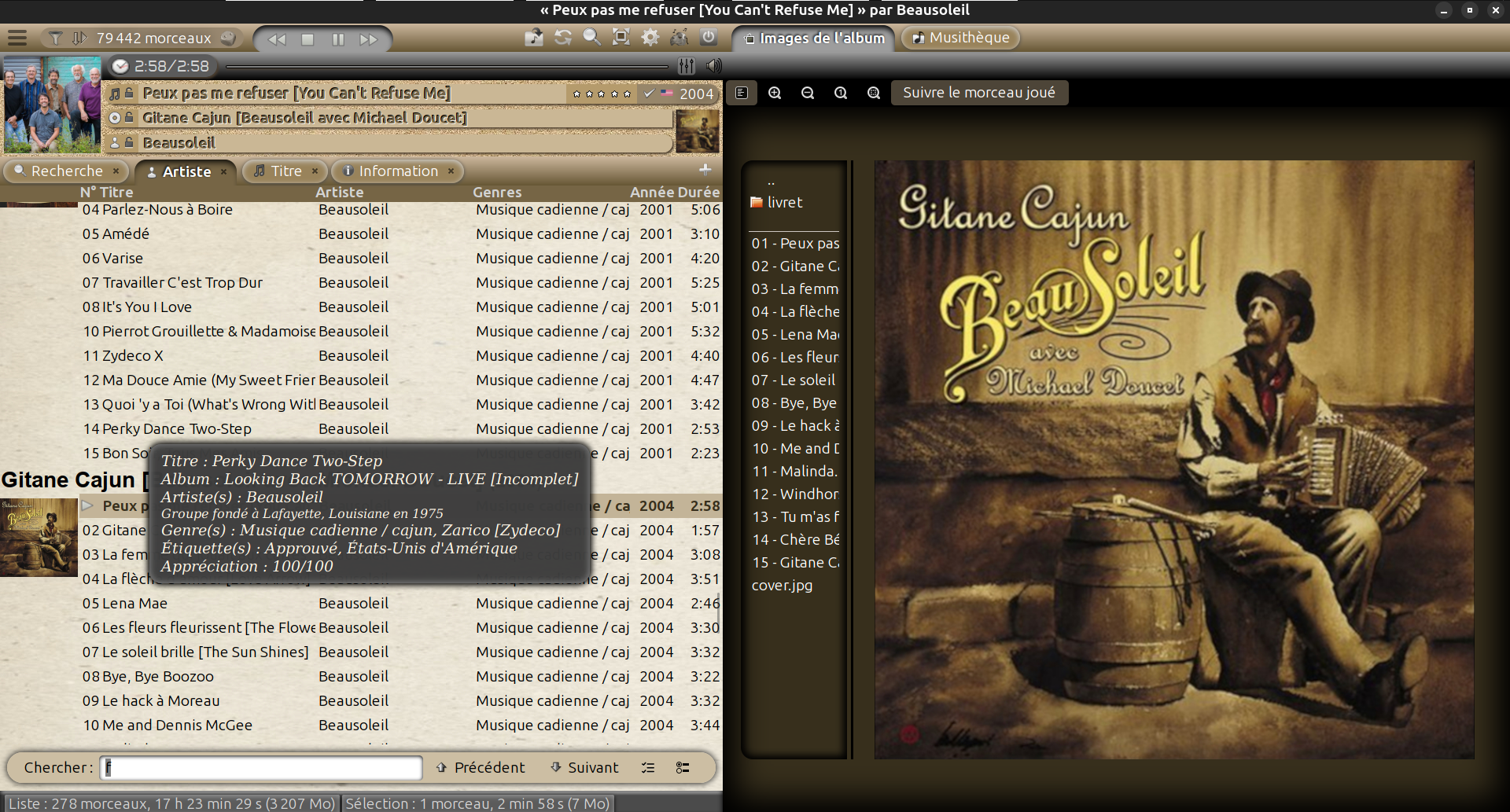Click Suivant search button
Viewport: 1510px width, 812px height.
click(584, 768)
